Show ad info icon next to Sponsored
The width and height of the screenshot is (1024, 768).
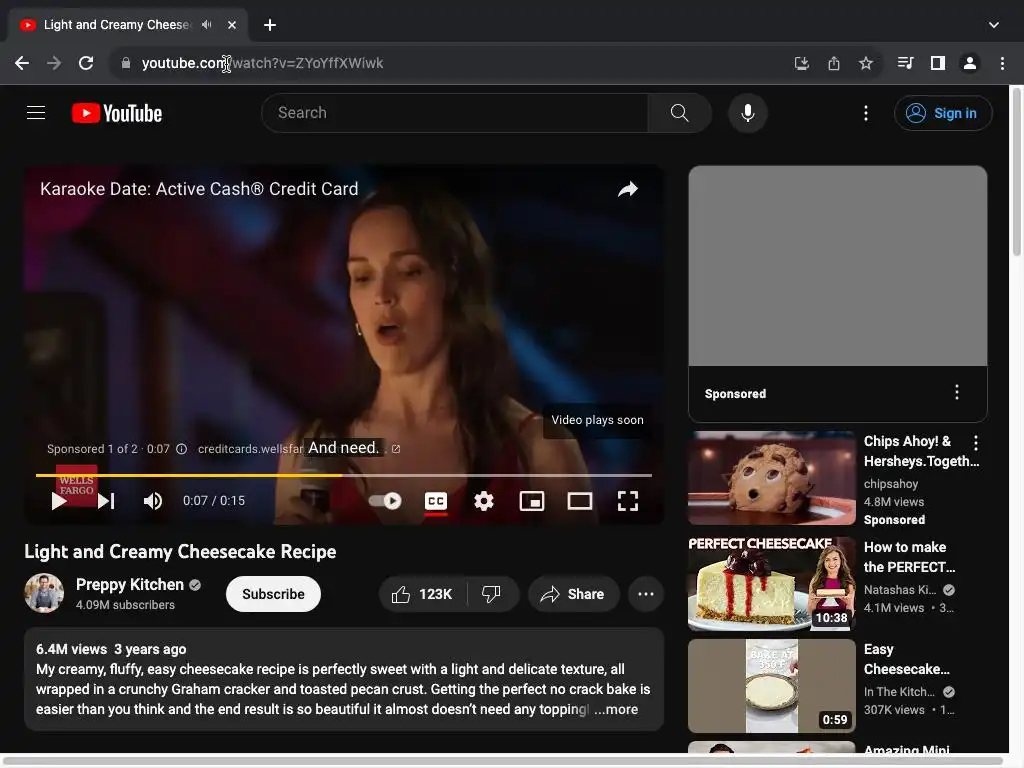coord(182,449)
